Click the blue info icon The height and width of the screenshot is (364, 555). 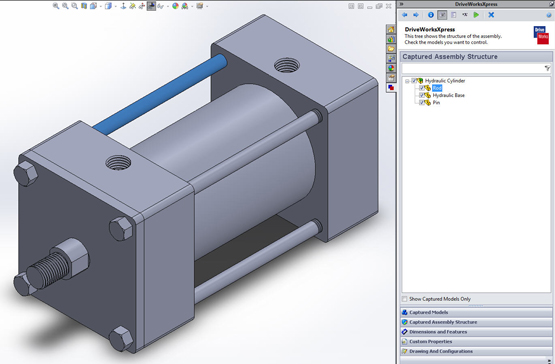click(x=431, y=15)
